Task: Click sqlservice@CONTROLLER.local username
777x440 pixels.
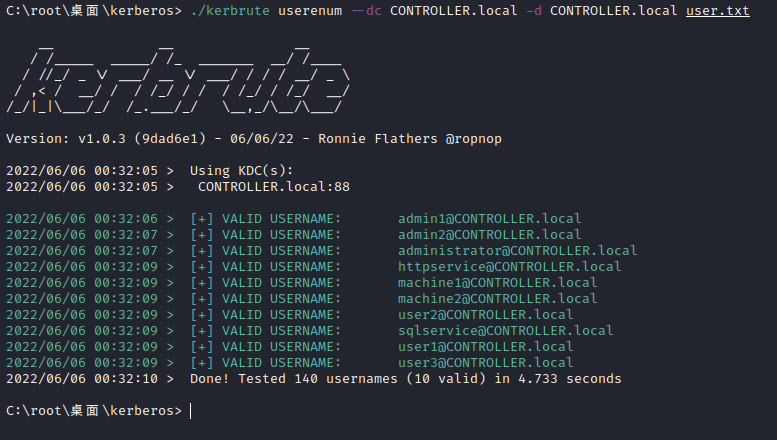Action: (x=505, y=330)
